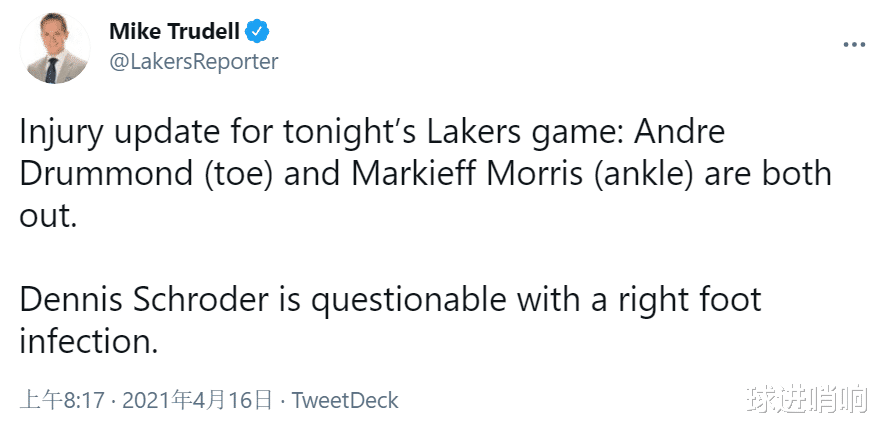
Task: Click the 2021年4月16日 date text
Action: pyautogui.click(x=197, y=401)
